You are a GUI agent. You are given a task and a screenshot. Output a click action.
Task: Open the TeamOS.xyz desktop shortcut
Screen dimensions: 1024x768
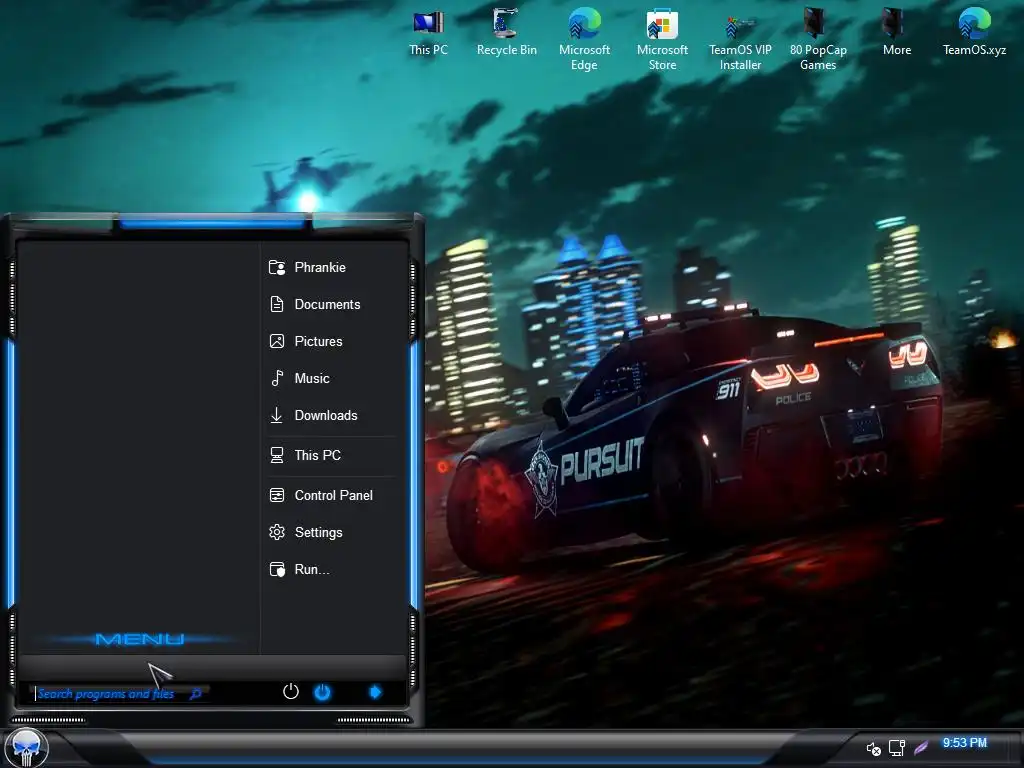pyautogui.click(x=974, y=32)
